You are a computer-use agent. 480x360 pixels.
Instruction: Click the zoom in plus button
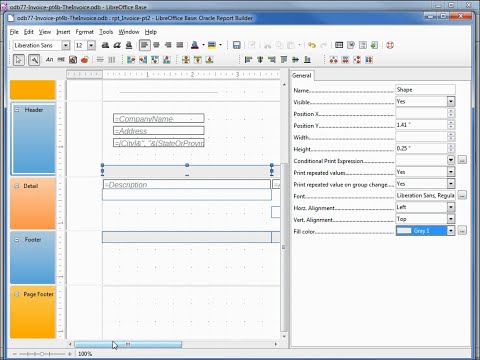click(70, 354)
